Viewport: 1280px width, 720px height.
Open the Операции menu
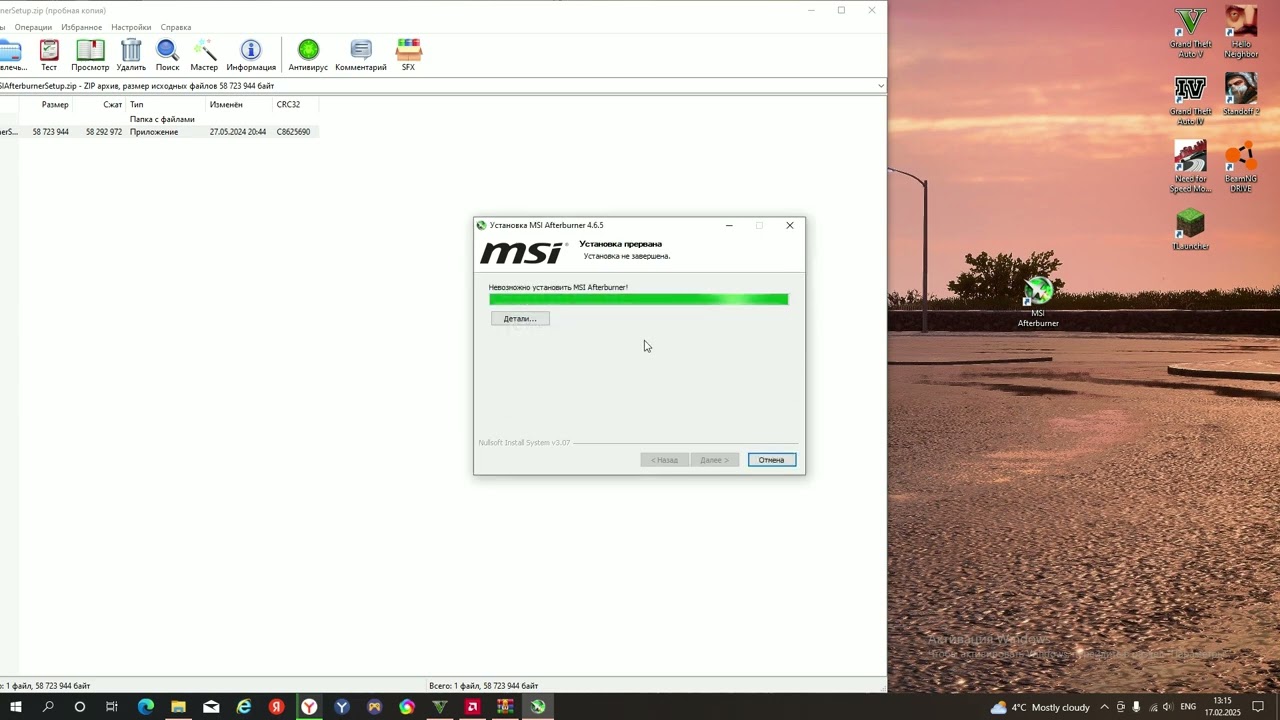(x=33, y=27)
